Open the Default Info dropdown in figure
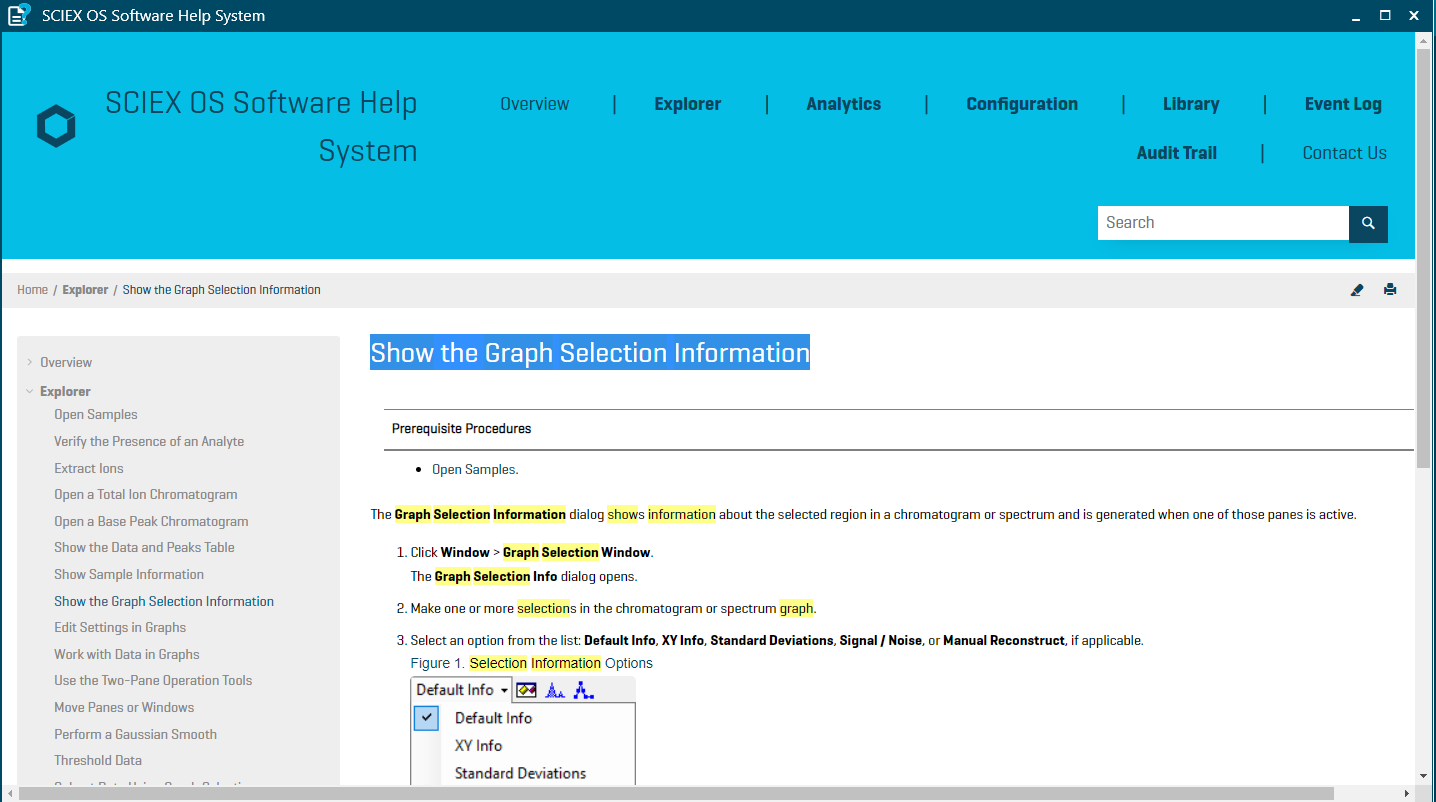Viewport: 1436px width, 802px height. click(462, 690)
